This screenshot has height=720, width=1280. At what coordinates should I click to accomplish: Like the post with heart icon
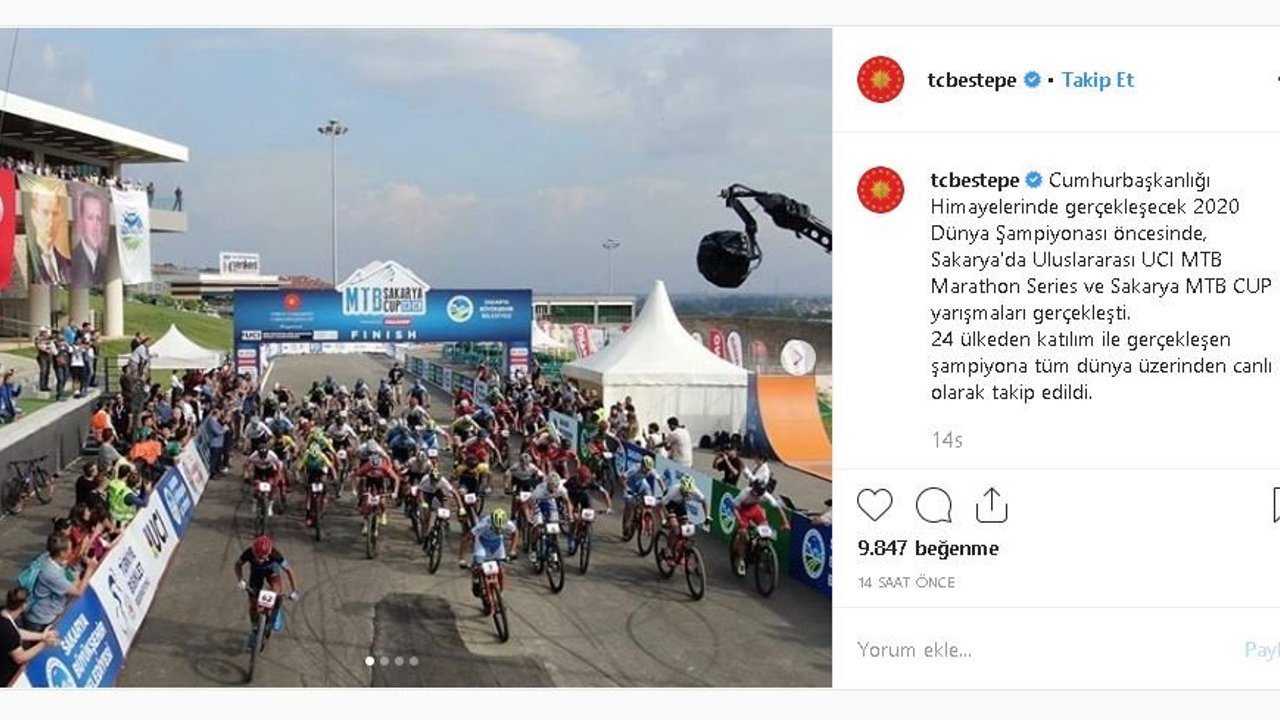pos(874,505)
